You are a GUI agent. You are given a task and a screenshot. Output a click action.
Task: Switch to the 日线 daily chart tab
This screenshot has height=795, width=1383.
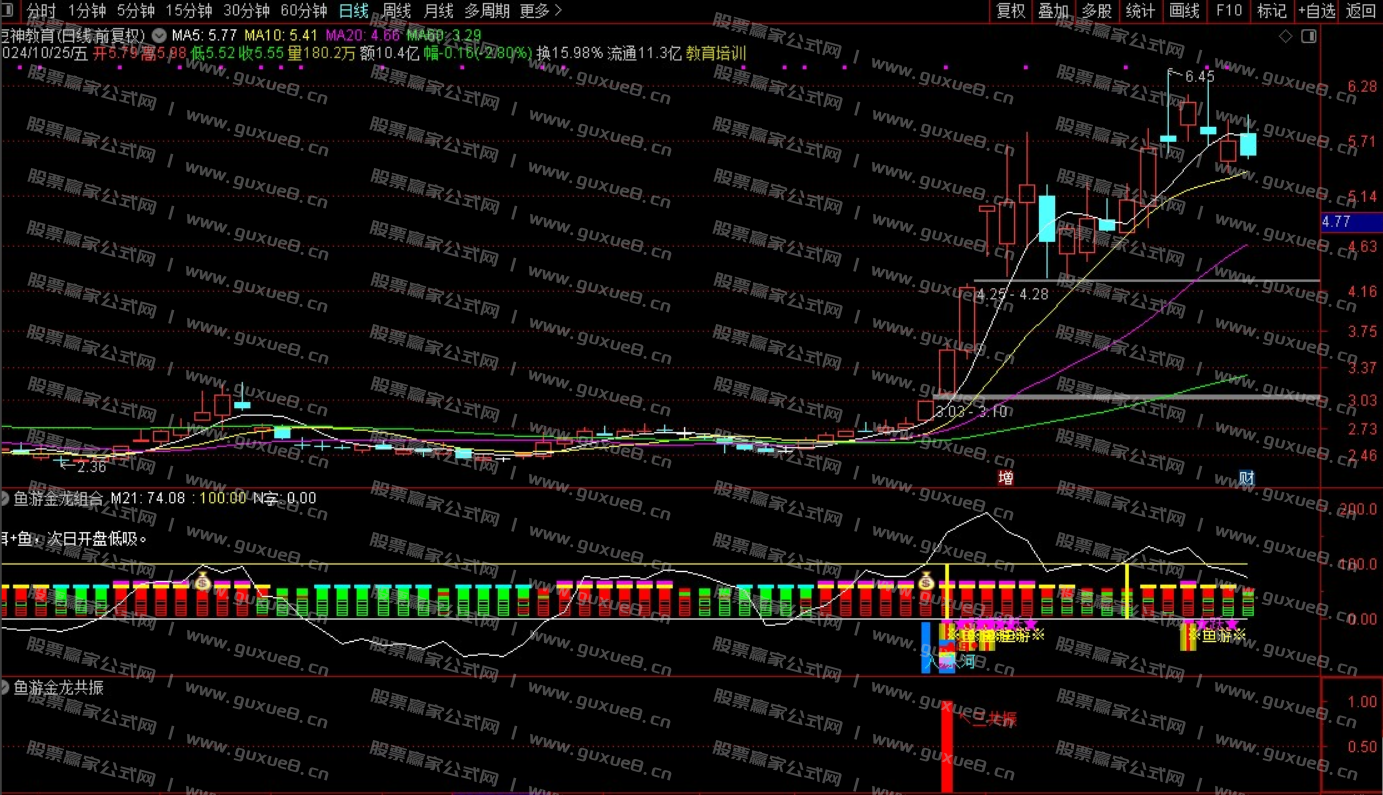pos(353,11)
